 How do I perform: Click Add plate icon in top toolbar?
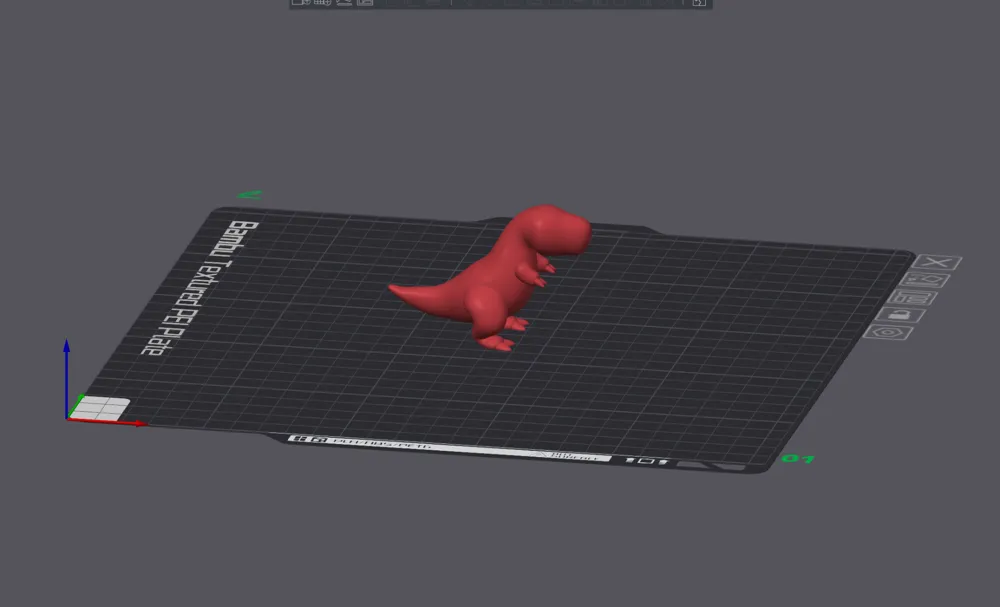pyautogui.click(x=322, y=2)
